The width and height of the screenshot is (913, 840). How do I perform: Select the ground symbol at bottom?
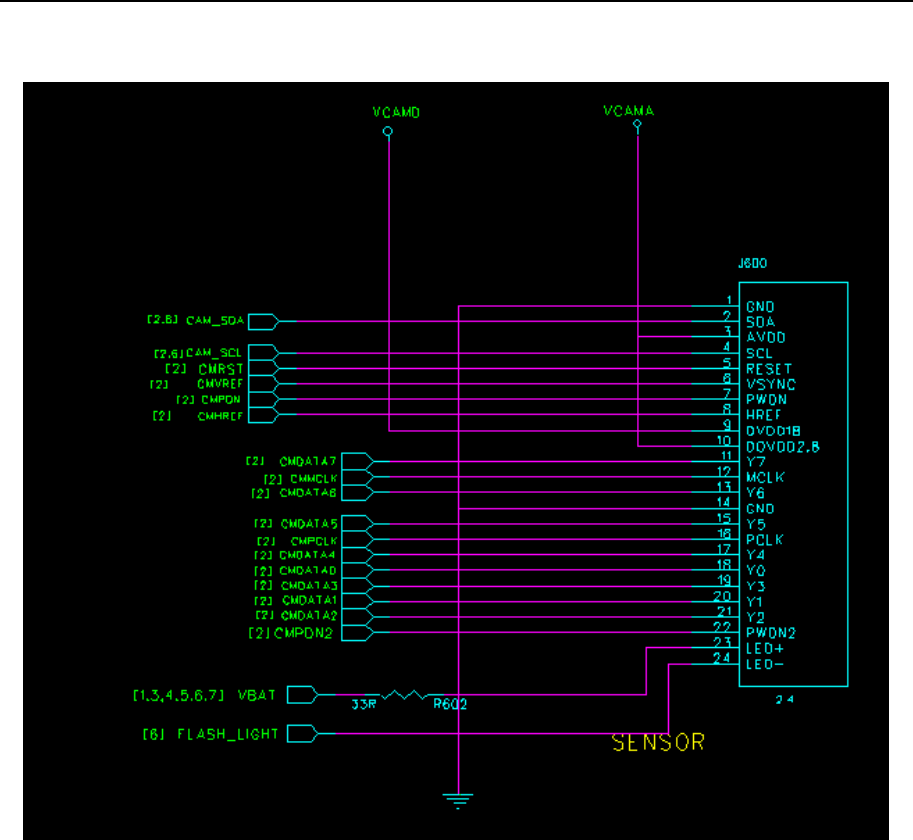458,801
